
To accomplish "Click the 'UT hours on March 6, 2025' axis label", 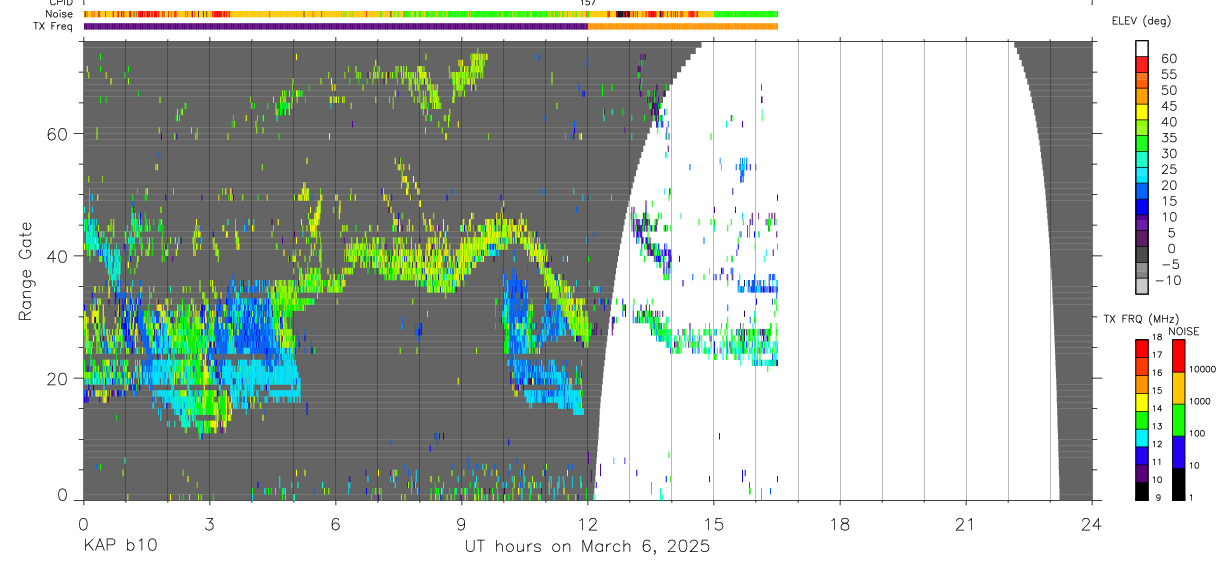I will click(587, 547).
